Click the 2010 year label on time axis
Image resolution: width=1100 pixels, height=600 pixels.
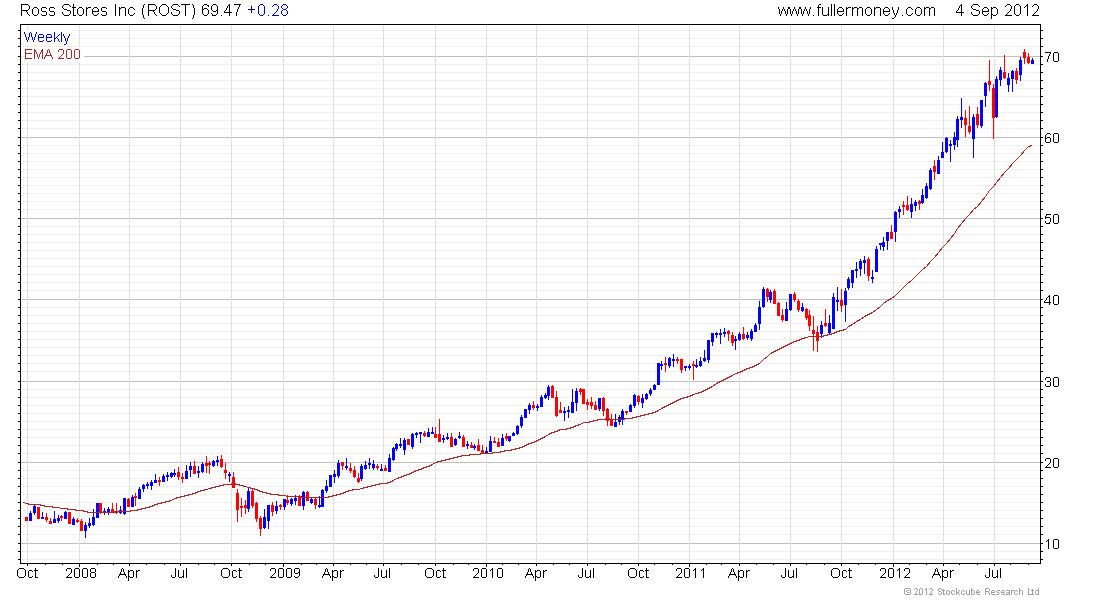(x=488, y=573)
